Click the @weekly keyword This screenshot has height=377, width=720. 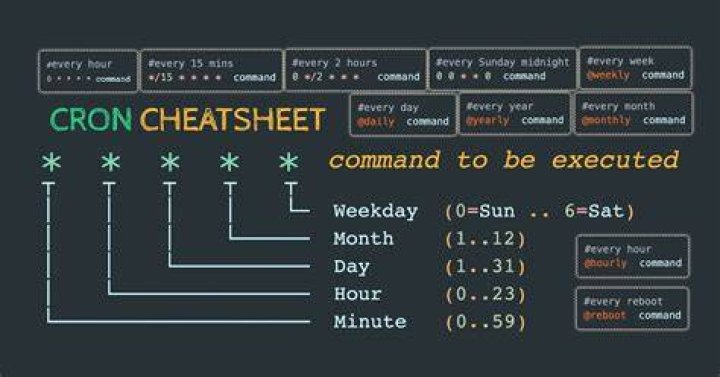point(608,75)
